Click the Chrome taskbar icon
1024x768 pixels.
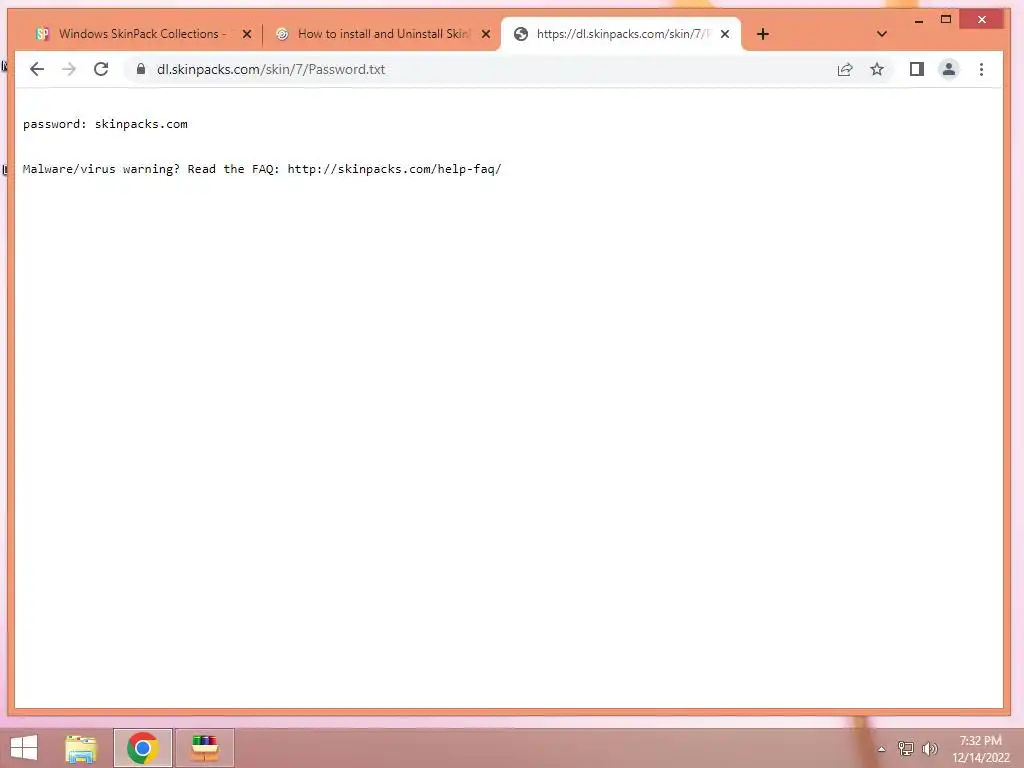coord(142,748)
